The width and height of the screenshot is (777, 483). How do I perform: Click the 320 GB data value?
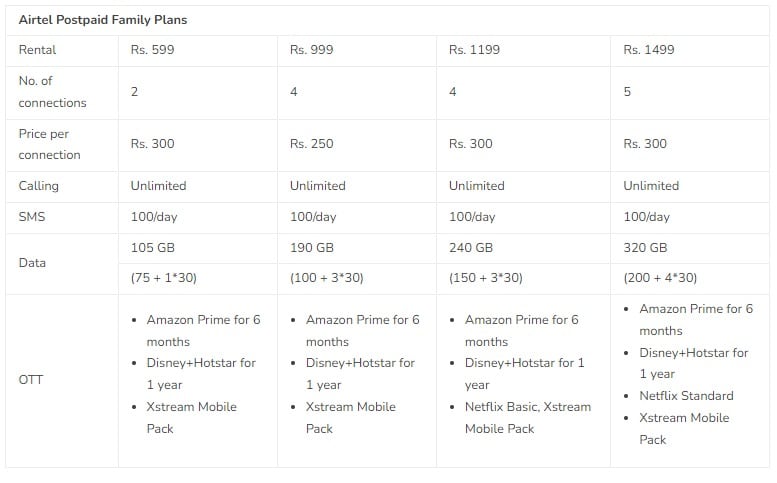pyautogui.click(x=645, y=248)
